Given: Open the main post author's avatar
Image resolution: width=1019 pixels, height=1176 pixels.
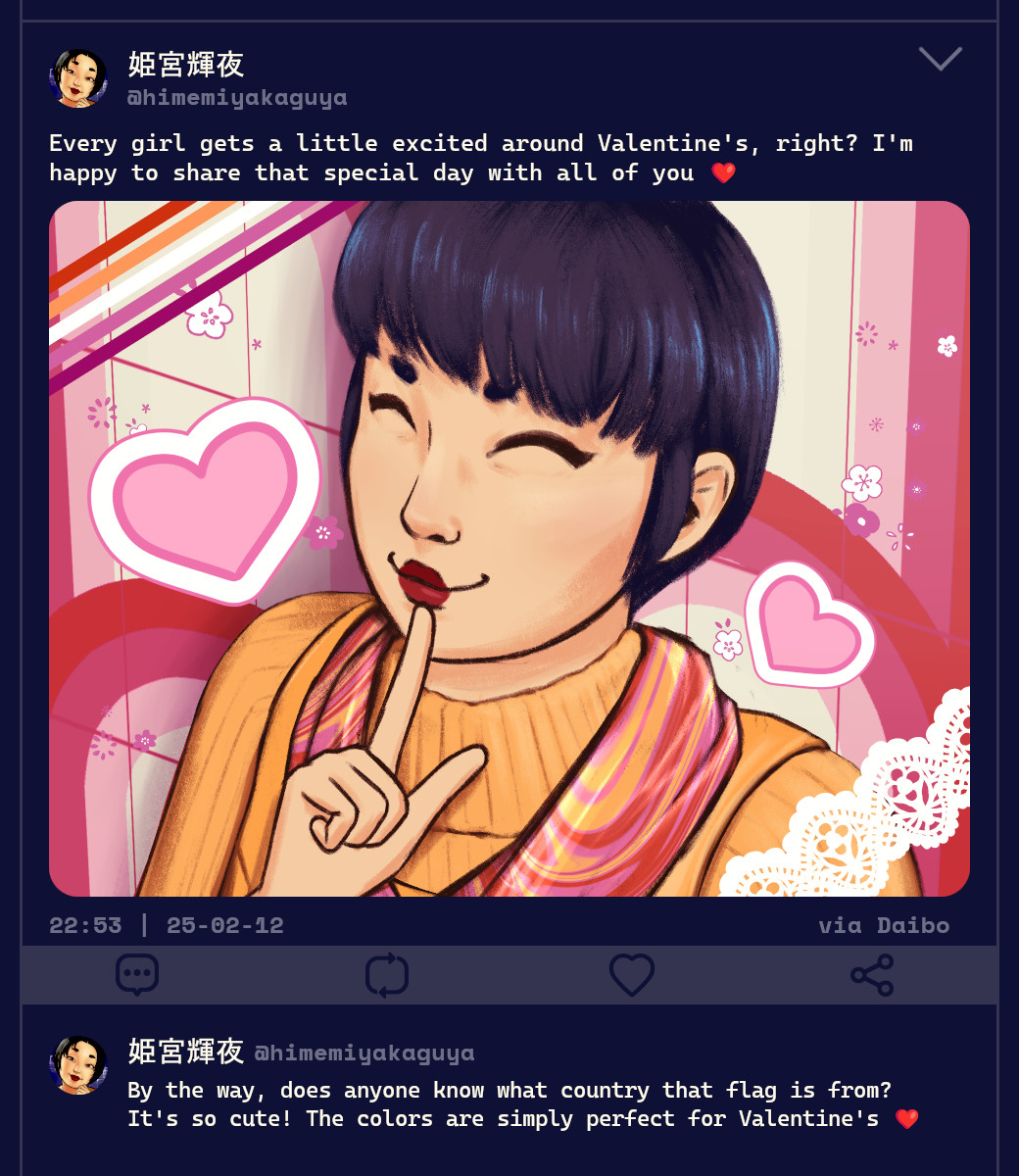Looking at the screenshot, I should coord(78,78).
